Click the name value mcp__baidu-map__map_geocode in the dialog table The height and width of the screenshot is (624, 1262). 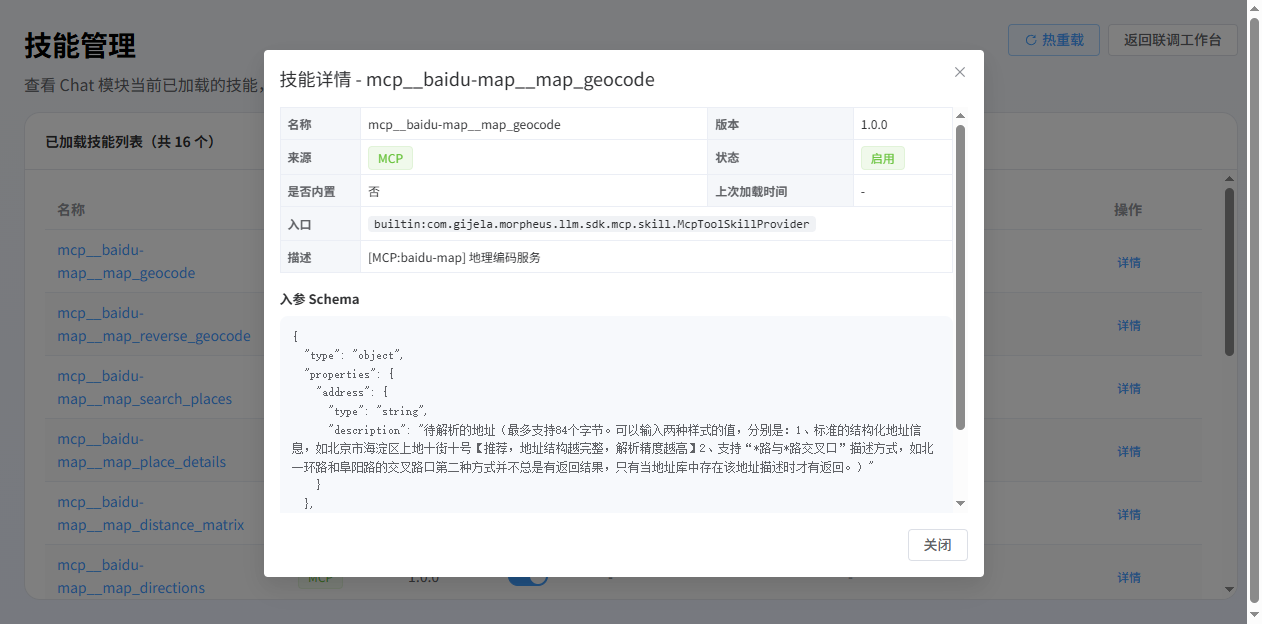pyautogui.click(x=464, y=125)
